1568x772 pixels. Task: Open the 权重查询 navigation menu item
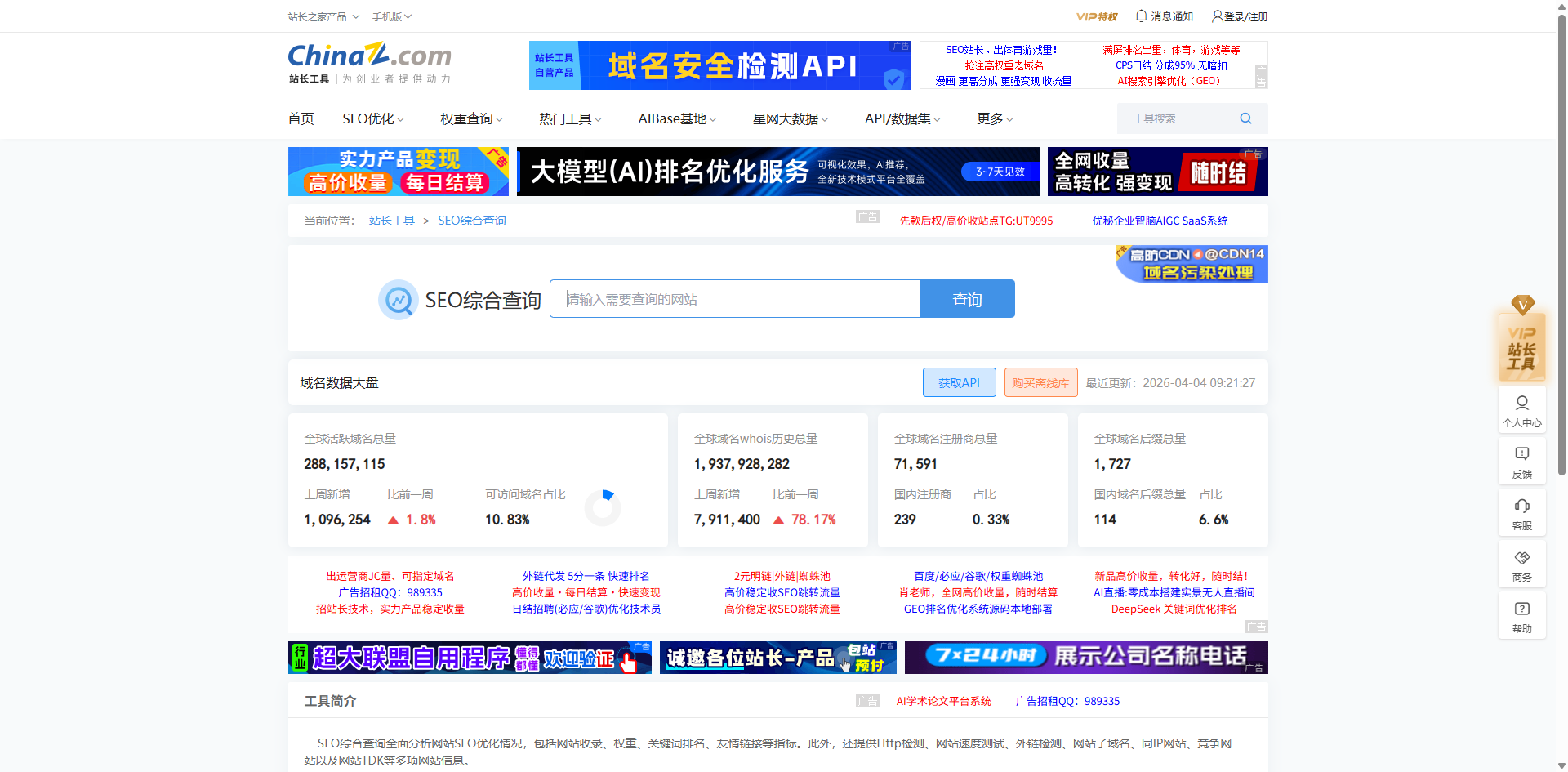(465, 118)
